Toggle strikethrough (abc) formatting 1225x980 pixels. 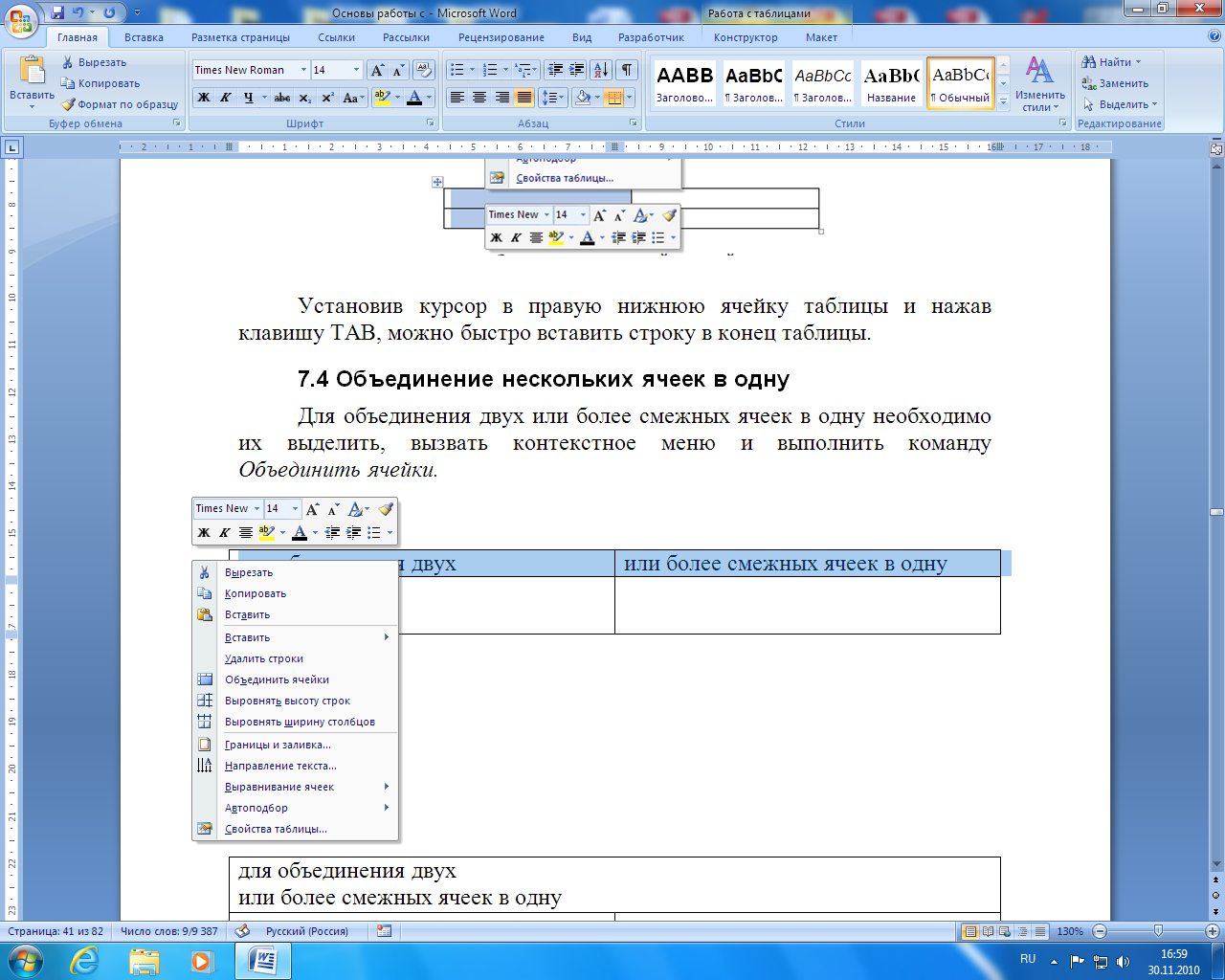pyautogui.click(x=281, y=98)
